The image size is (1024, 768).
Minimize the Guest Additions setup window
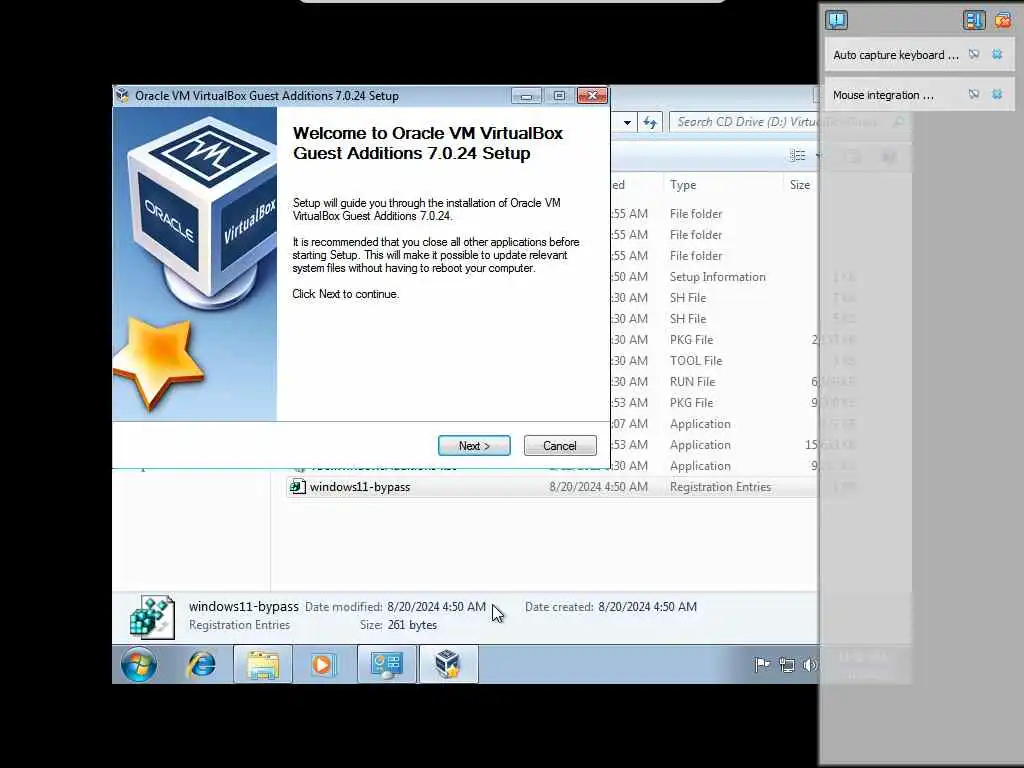click(x=526, y=96)
